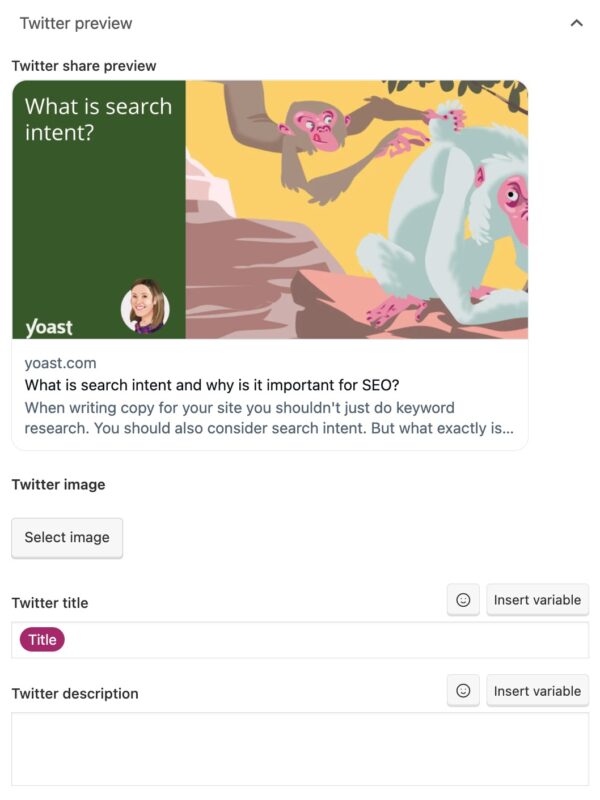The width and height of the screenshot is (600, 800).
Task: Open the emoji picker for Twitter description
Action: [462, 690]
